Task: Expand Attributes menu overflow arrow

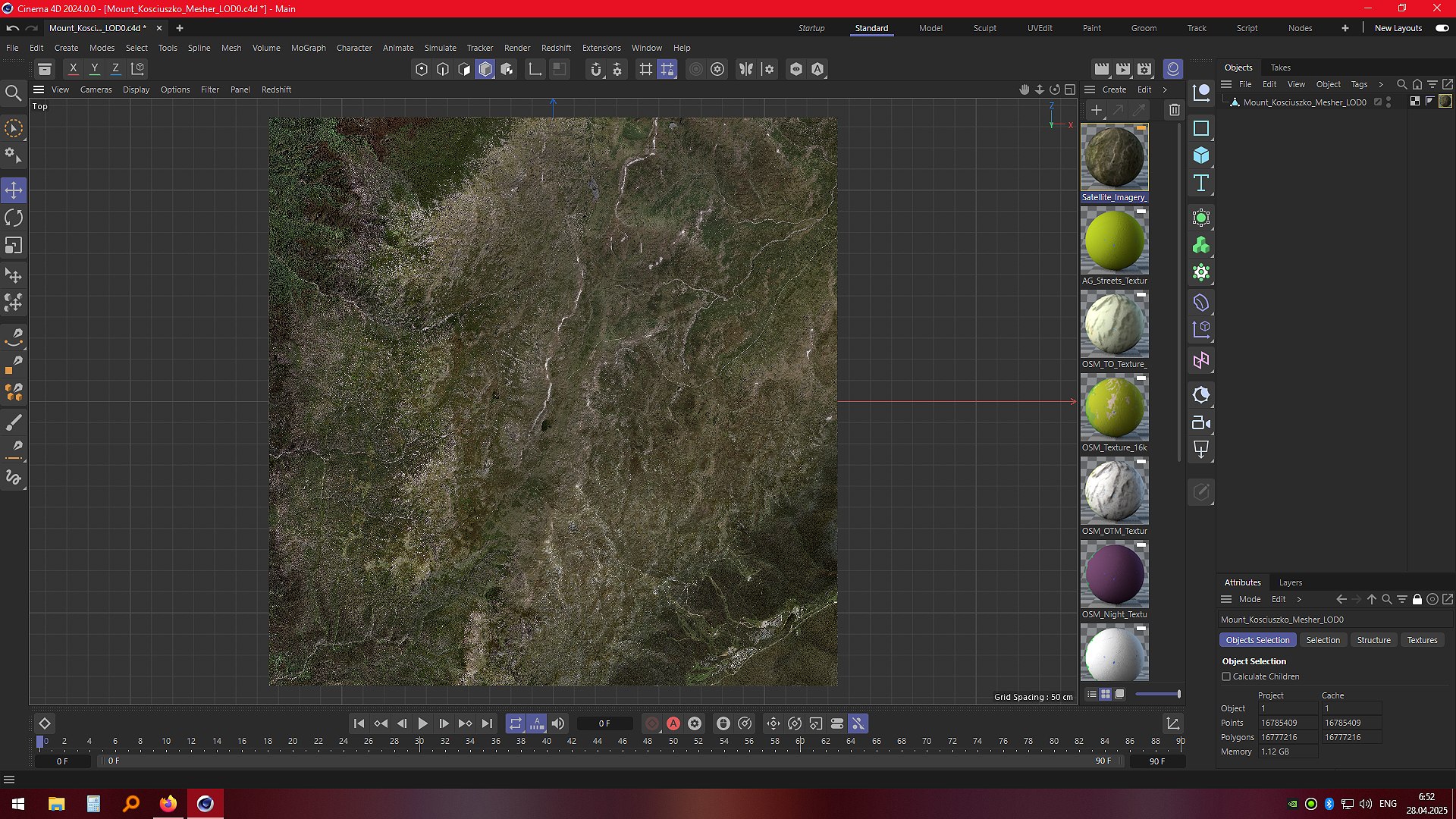Action: [x=1299, y=599]
